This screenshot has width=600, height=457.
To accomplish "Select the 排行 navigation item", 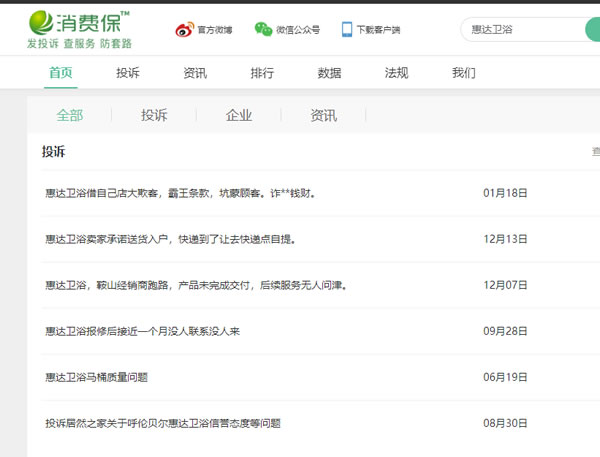I will tap(262, 73).
